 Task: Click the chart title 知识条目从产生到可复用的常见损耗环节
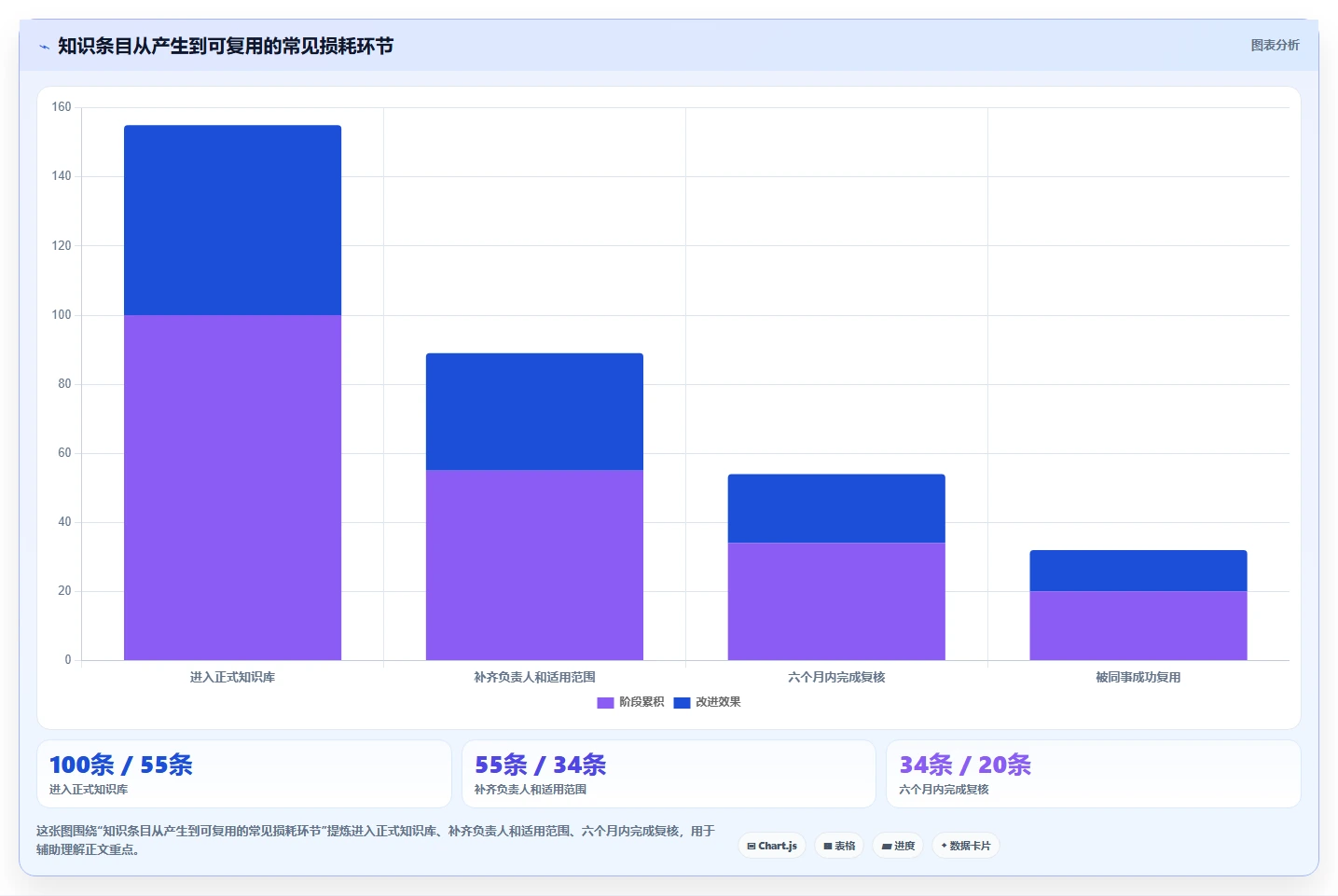pyautogui.click(x=226, y=46)
